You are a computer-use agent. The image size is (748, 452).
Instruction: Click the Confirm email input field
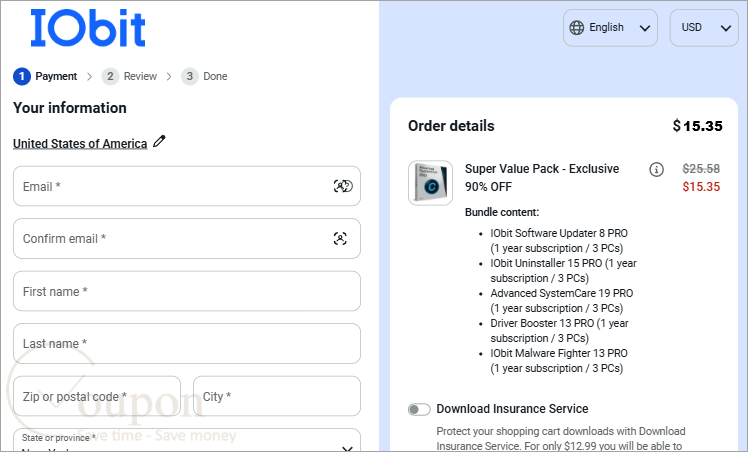[187, 239]
